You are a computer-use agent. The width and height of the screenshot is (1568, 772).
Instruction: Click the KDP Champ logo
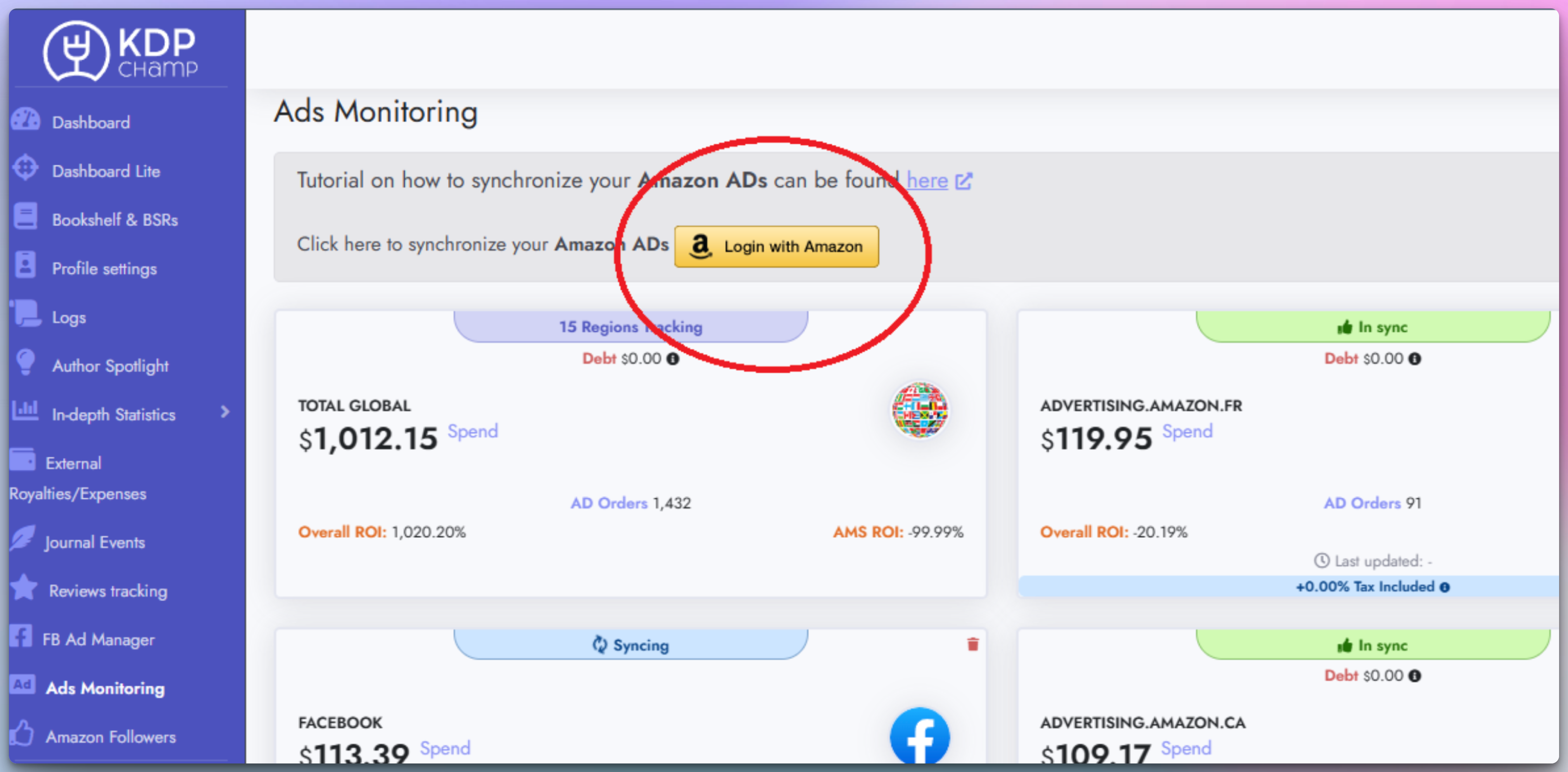click(x=121, y=52)
